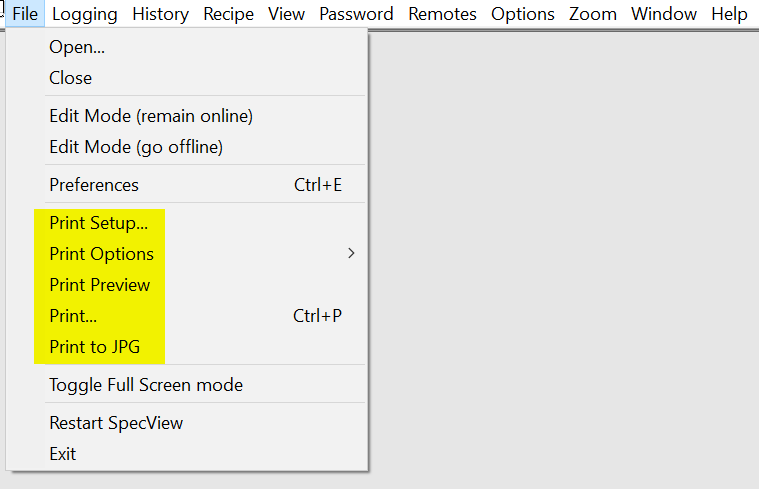
Task: Toggle Full Screen mode
Action: (146, 385)
